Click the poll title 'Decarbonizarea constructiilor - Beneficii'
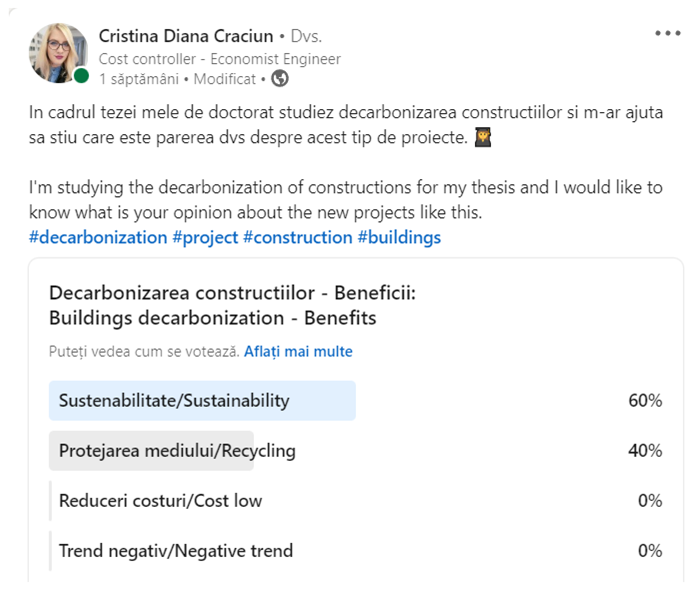This screenshot has width=691, height=589. [x=231, y=294]
